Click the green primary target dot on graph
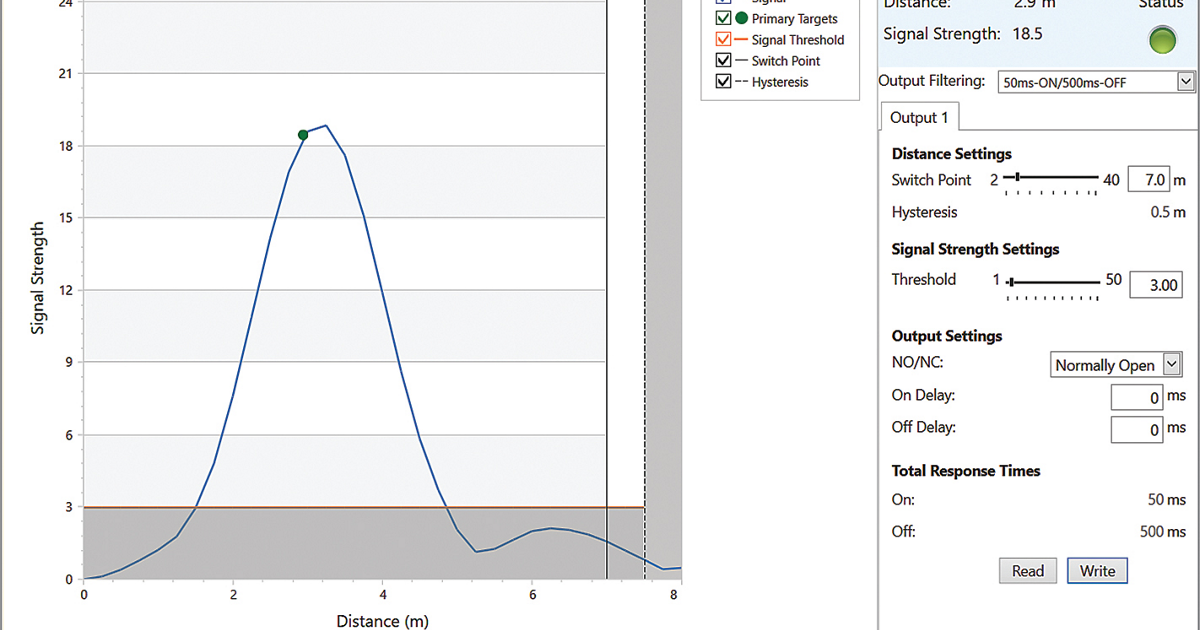 pyautogui.click(x=303, y=134)
